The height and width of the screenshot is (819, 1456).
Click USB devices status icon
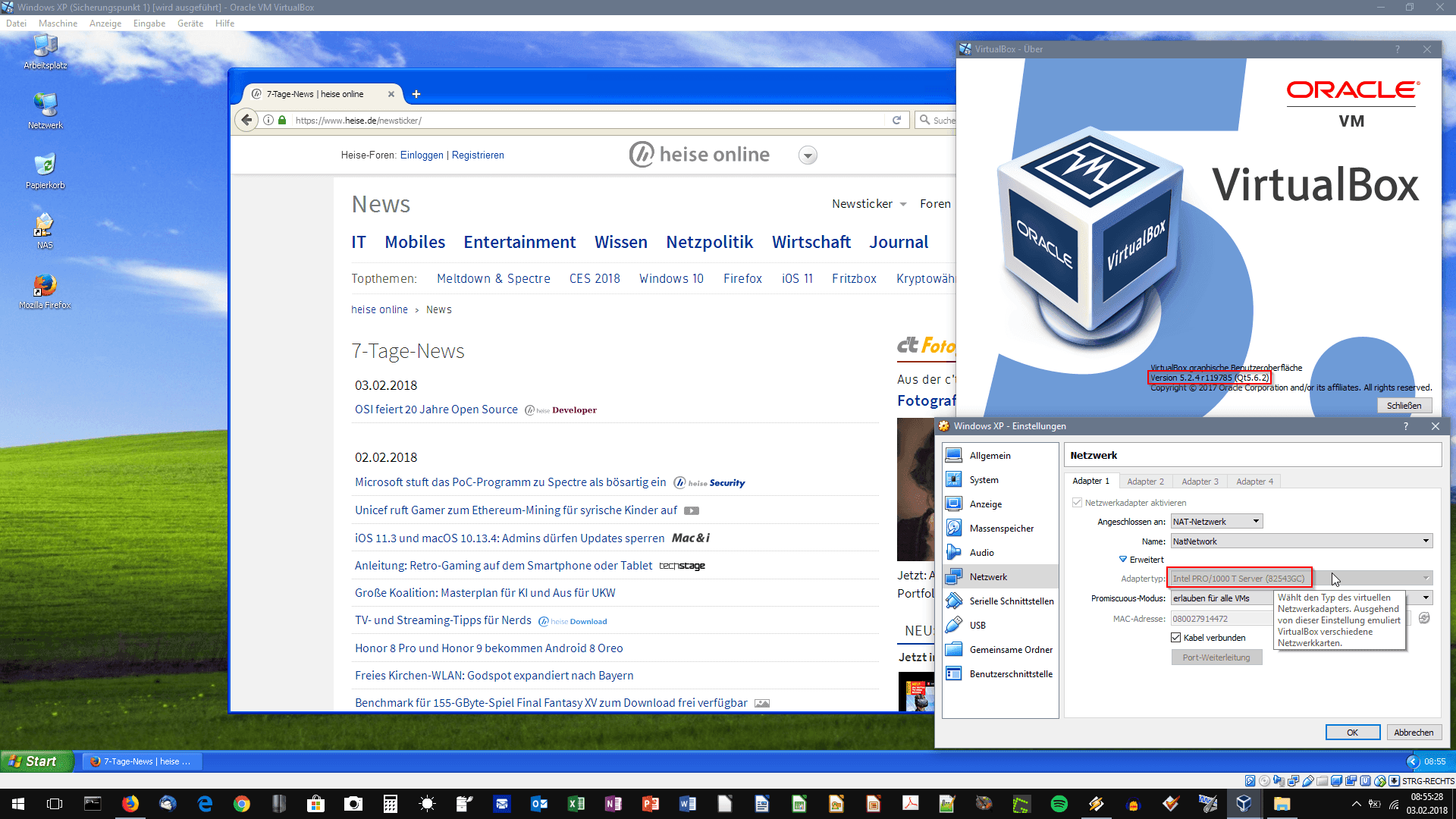click(x=1307, y=781)
